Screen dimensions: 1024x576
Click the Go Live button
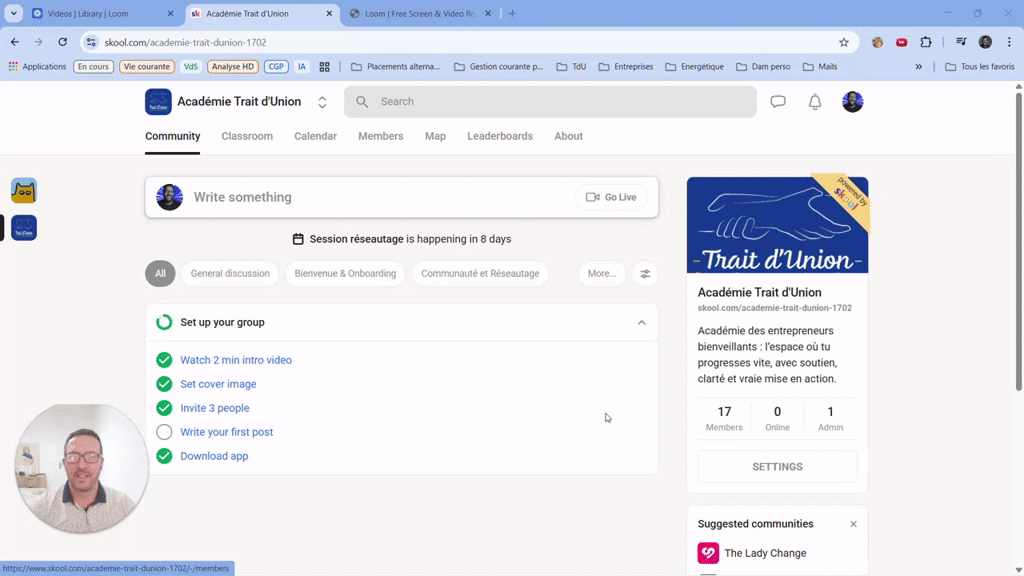611,197
